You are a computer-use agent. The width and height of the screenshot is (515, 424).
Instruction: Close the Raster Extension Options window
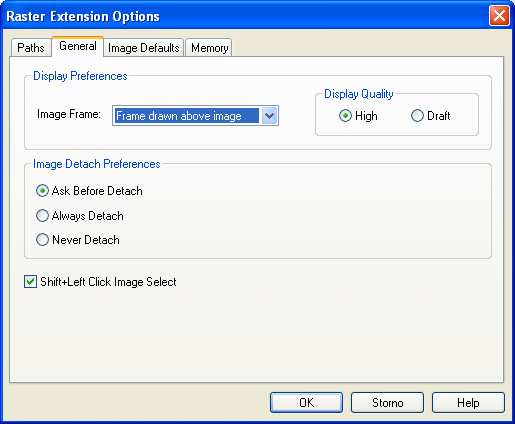pyautogui.click(x=499, y=16)
